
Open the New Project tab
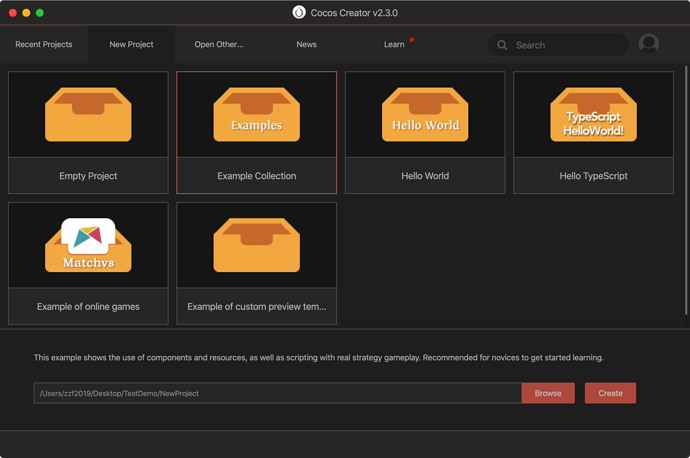[x=131, y=44]
